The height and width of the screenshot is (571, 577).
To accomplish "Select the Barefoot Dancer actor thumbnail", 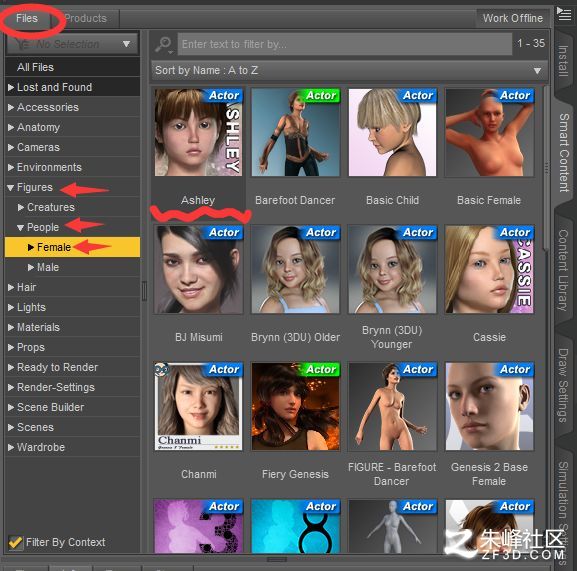I will (295, 132).
